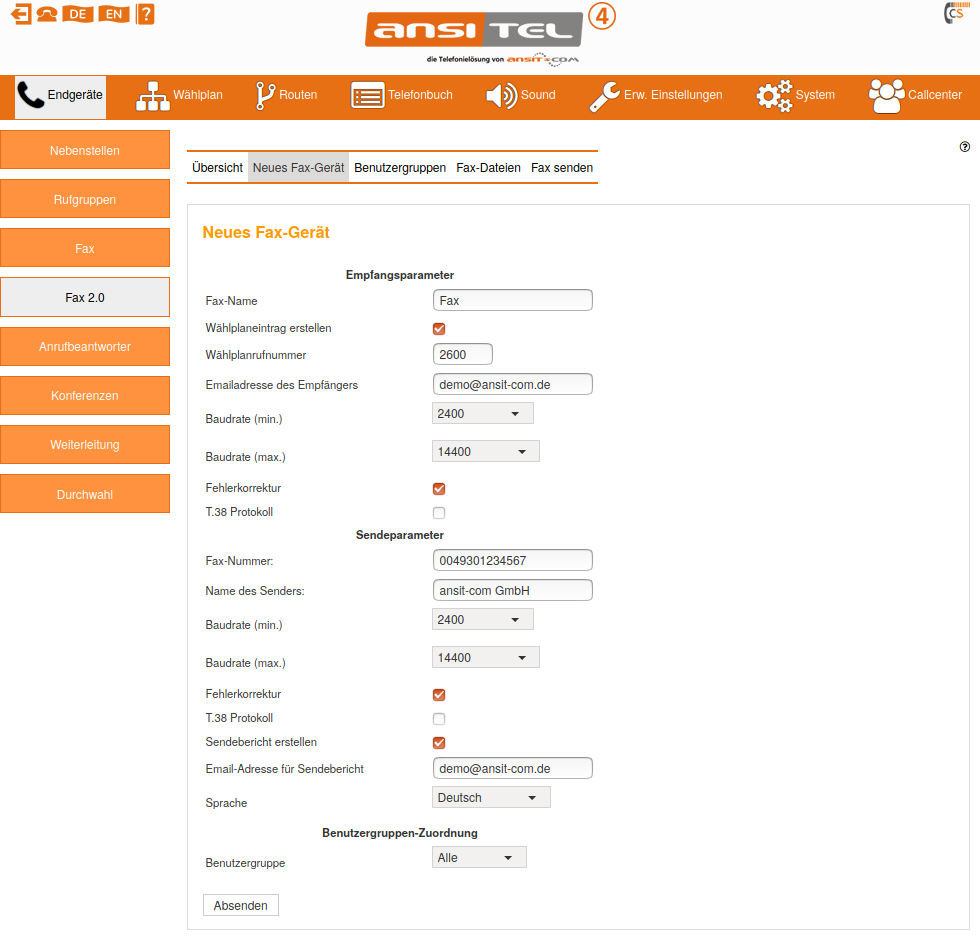980x945 pixels.
Task: Toggle Sendebericht erstellen checkbox
Action: click(439, 743)
